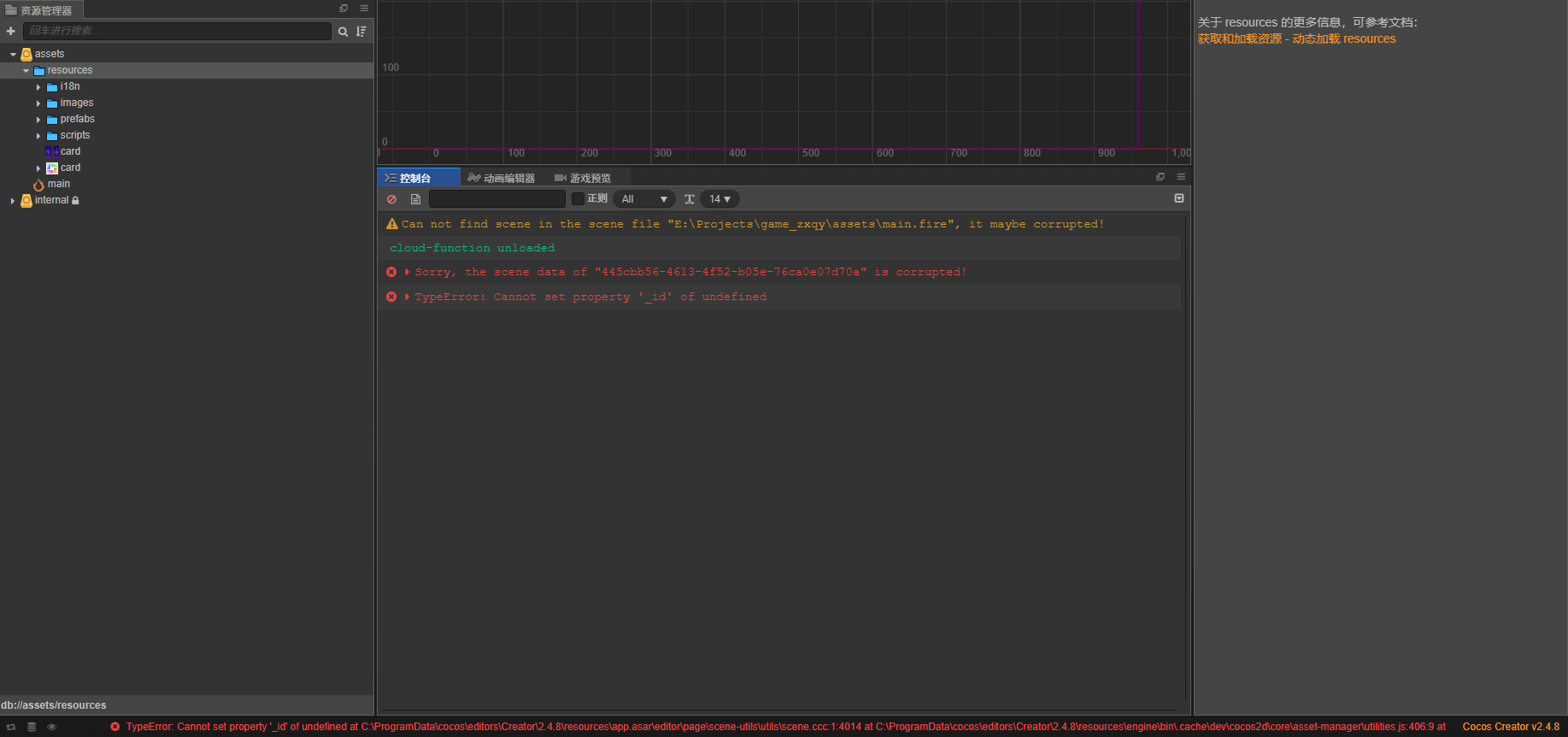Image resolution: width=1568 pixels, height=737 pixels.
Task: Click the console filter text input
Action: pyautogui.click(x=496, y=199)
